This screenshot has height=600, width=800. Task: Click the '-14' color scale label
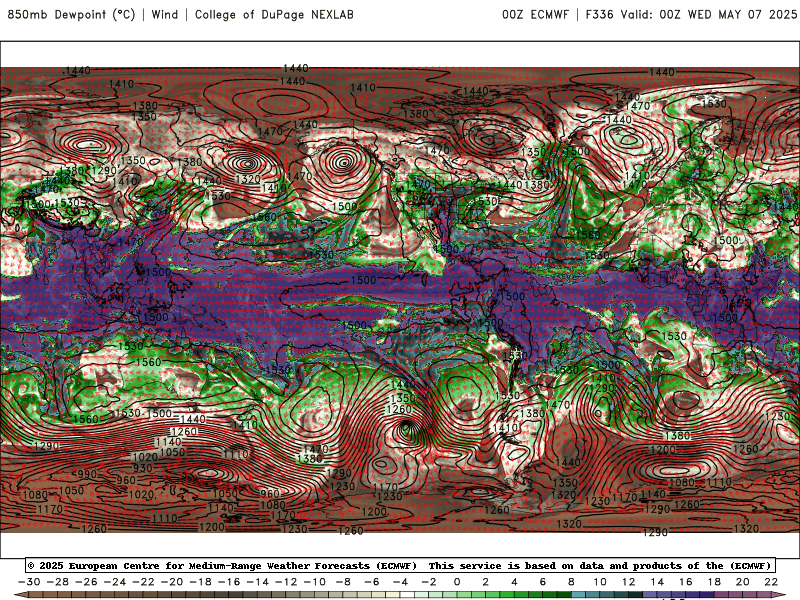click(x=258, y=582)
